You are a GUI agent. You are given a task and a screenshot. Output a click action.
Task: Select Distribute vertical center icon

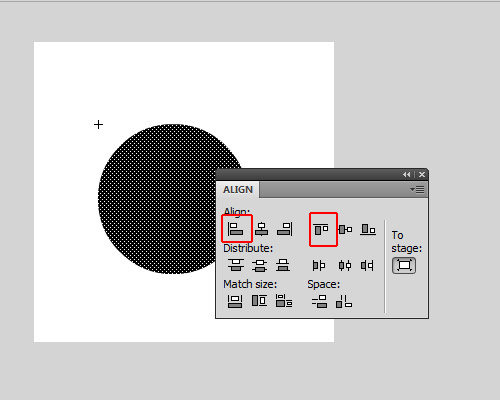pos(260,265)
